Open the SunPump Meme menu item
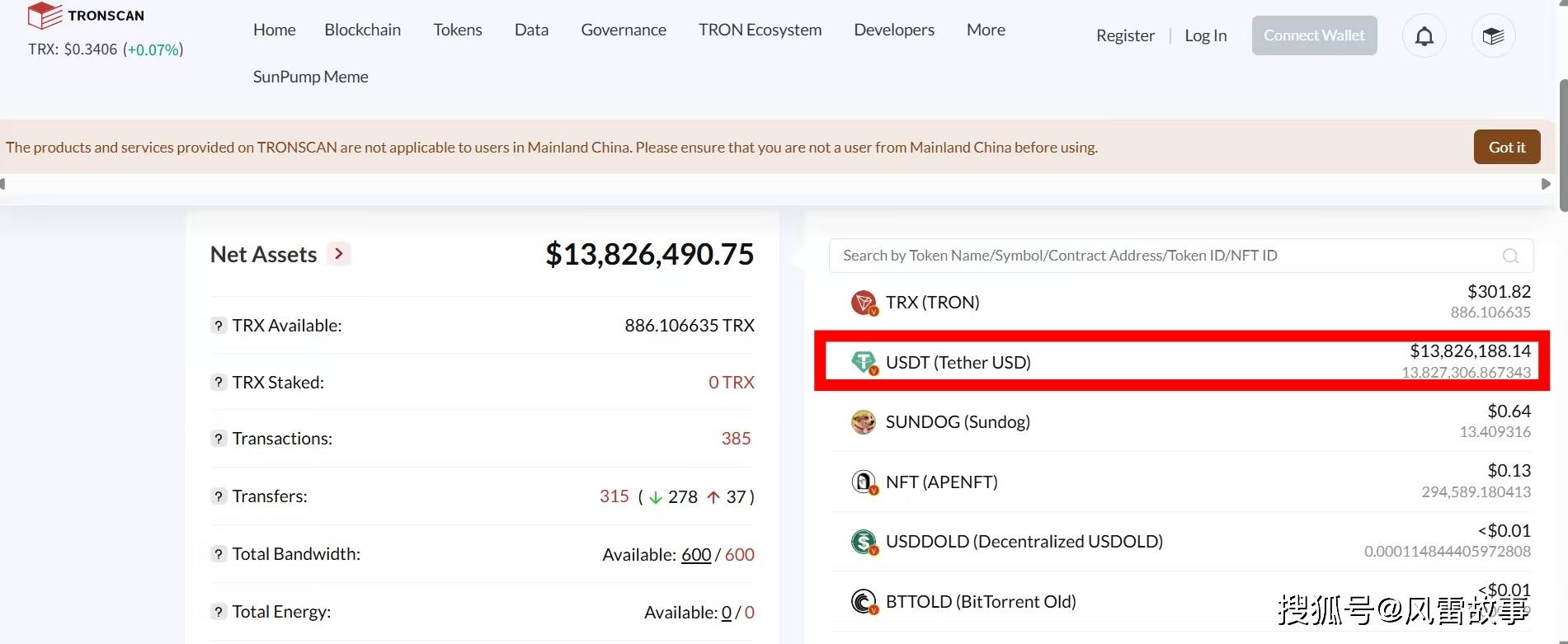The width and height of the screenshot is (1568, 644). (x=311, y=77)
